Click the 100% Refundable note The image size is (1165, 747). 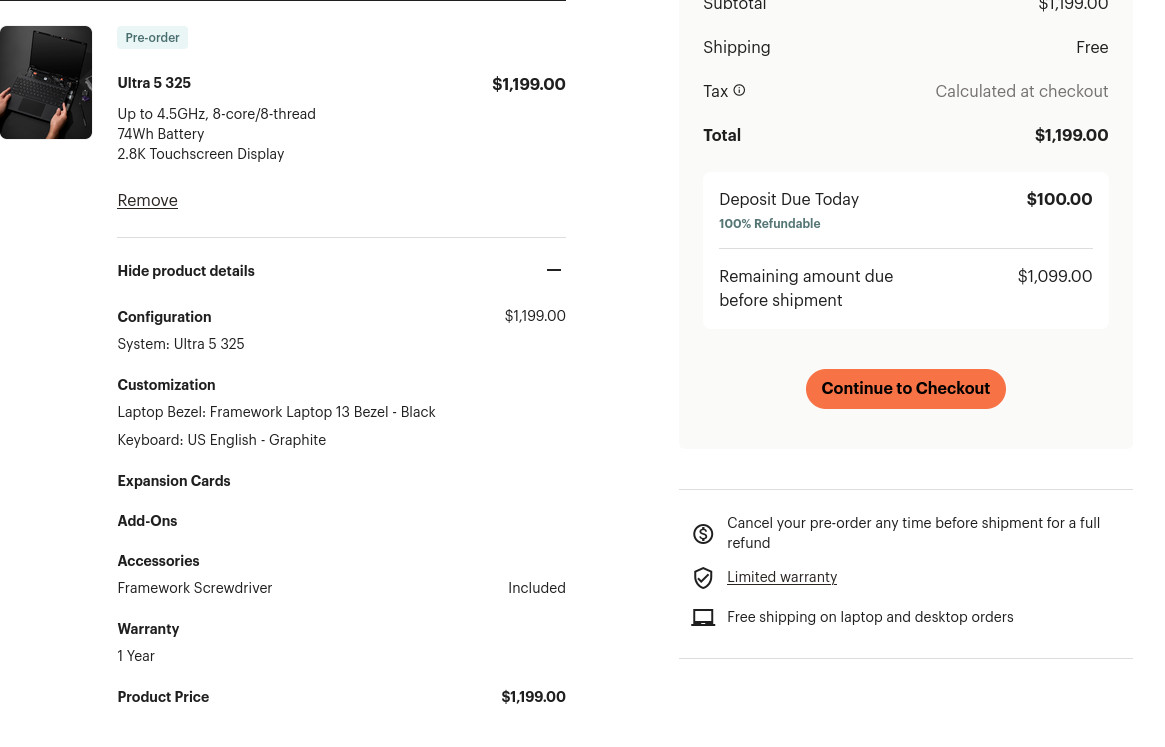(769, 224)
